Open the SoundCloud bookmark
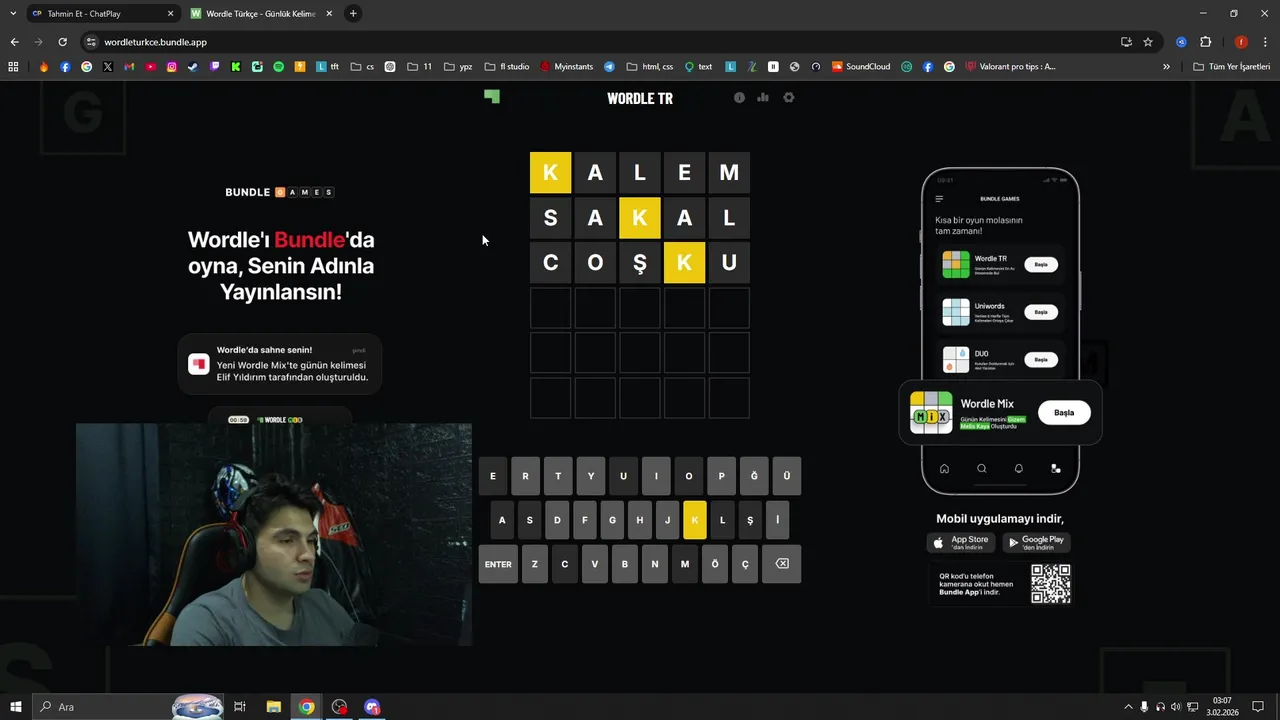 click(861, 67)
